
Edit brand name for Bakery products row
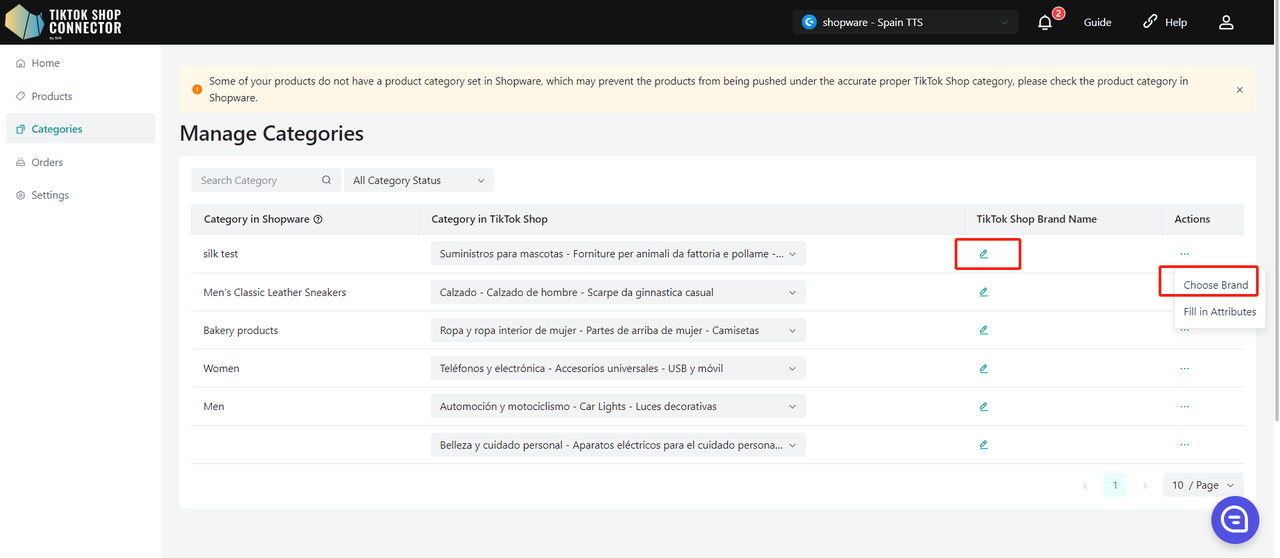[x=983, y=330]
